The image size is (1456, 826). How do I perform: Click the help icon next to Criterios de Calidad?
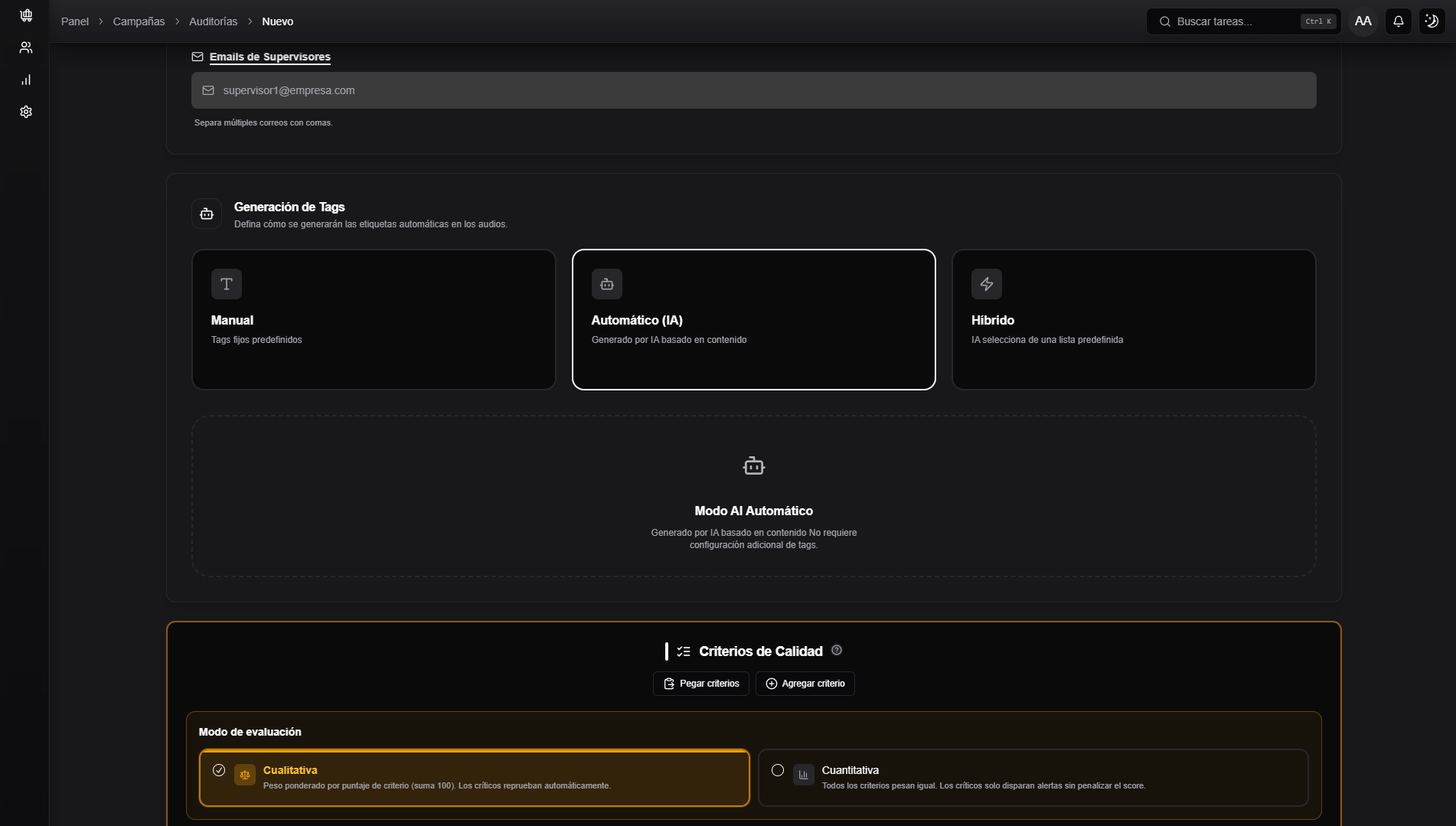tap(837, 650)
